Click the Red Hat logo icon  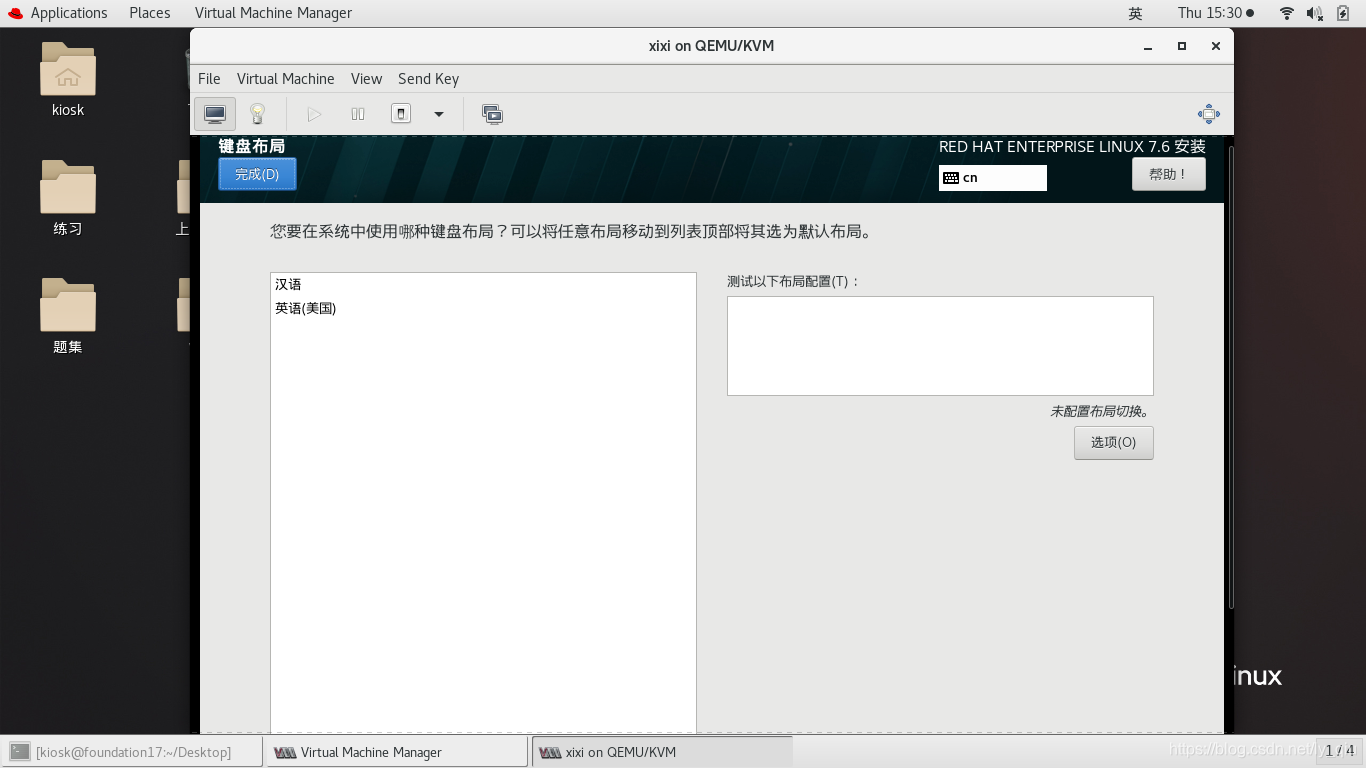(15, 13)
